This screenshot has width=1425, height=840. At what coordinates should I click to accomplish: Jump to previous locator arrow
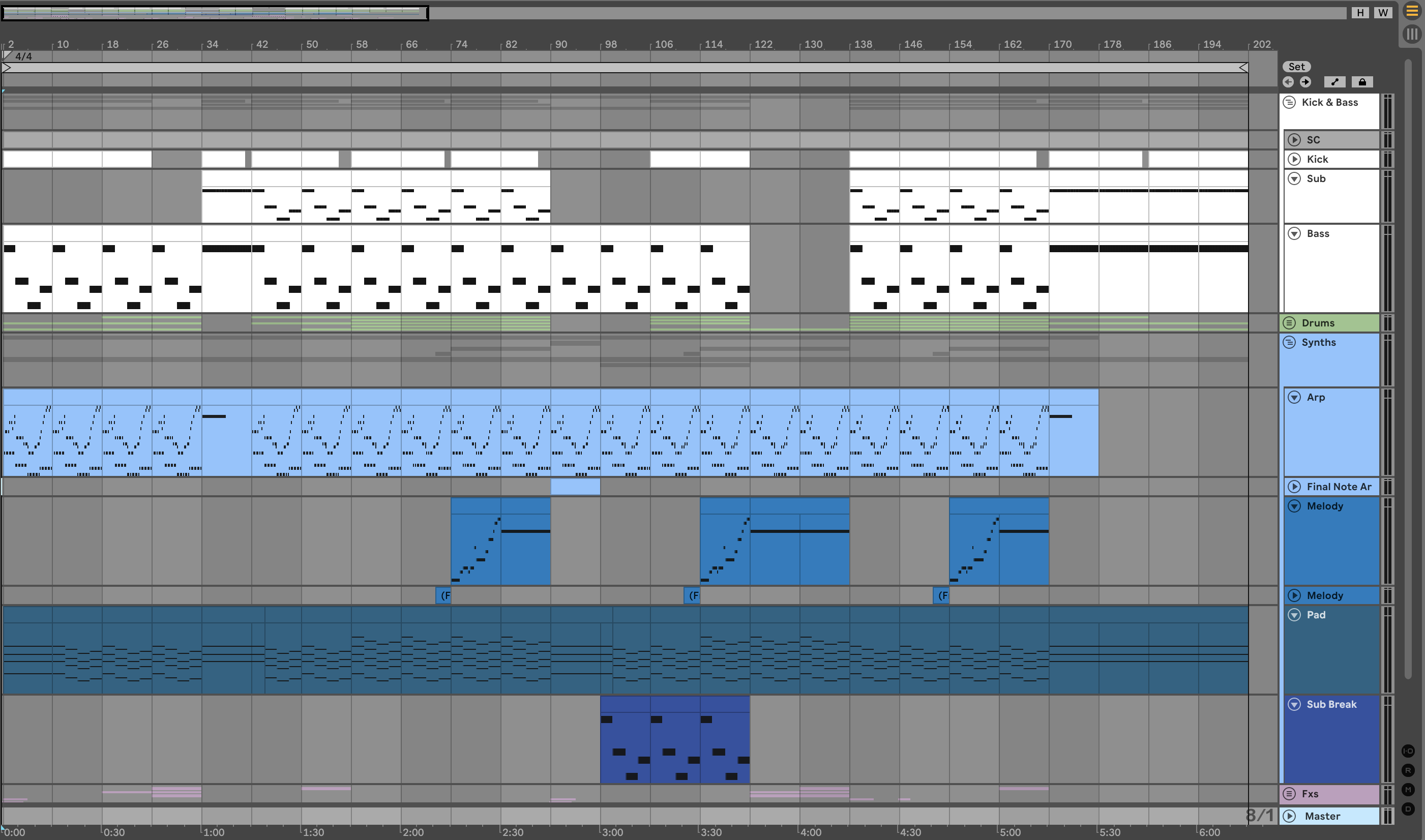1289,82
